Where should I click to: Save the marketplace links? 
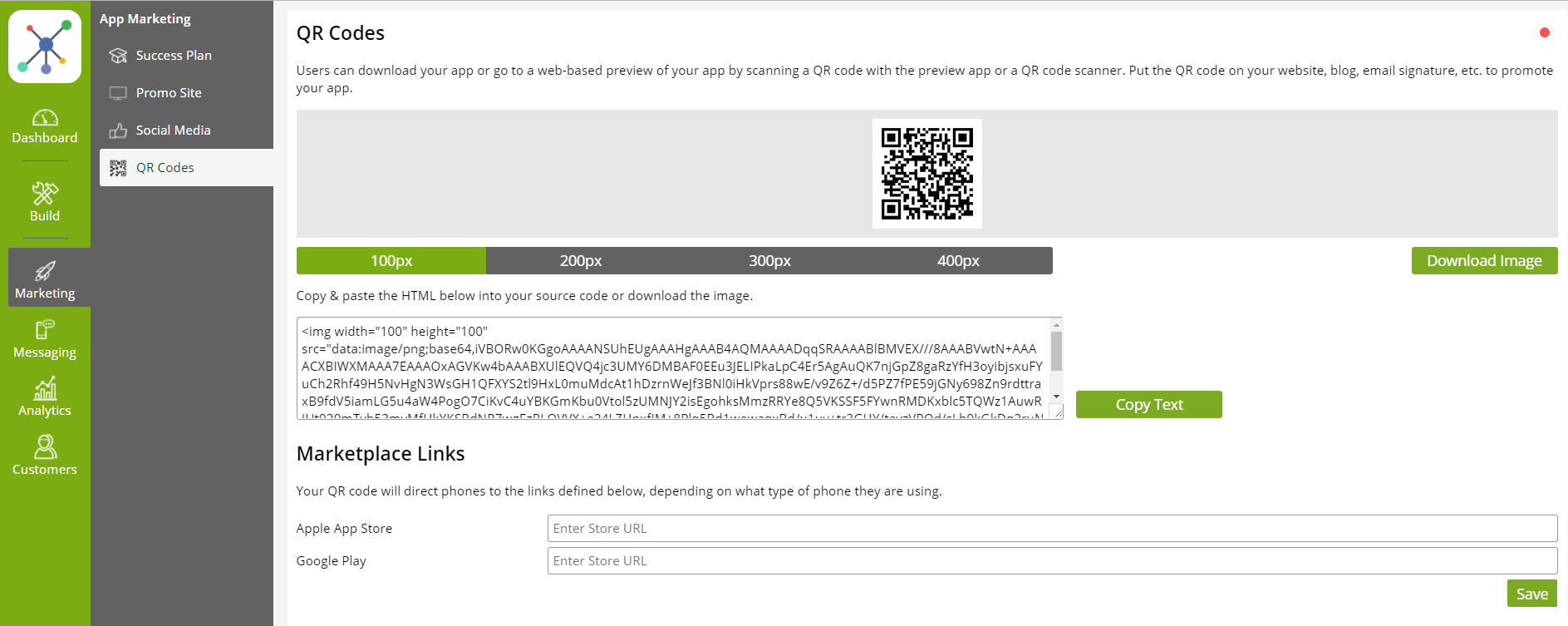[1532, 594]
